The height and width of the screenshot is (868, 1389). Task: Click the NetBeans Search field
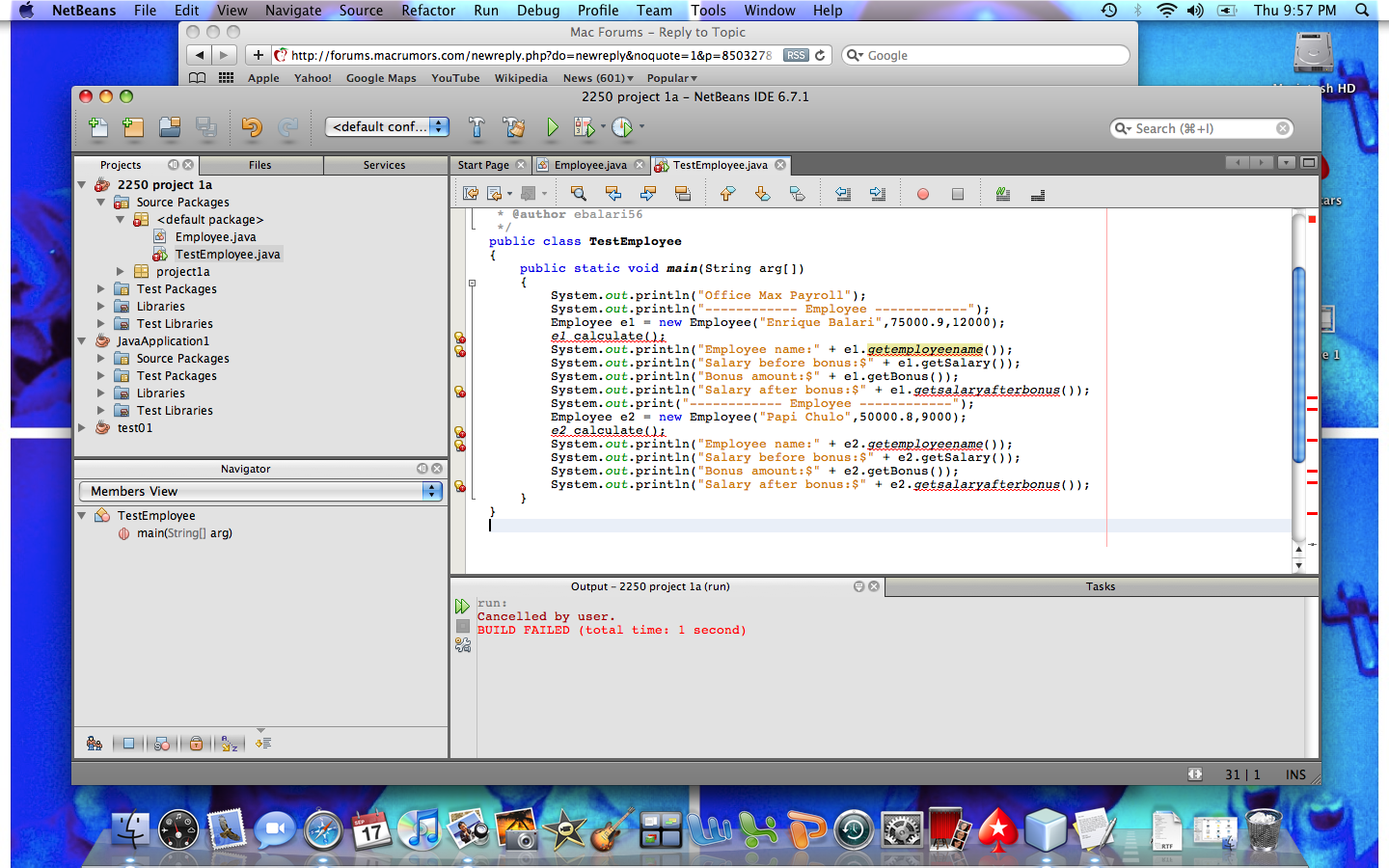1201,128
